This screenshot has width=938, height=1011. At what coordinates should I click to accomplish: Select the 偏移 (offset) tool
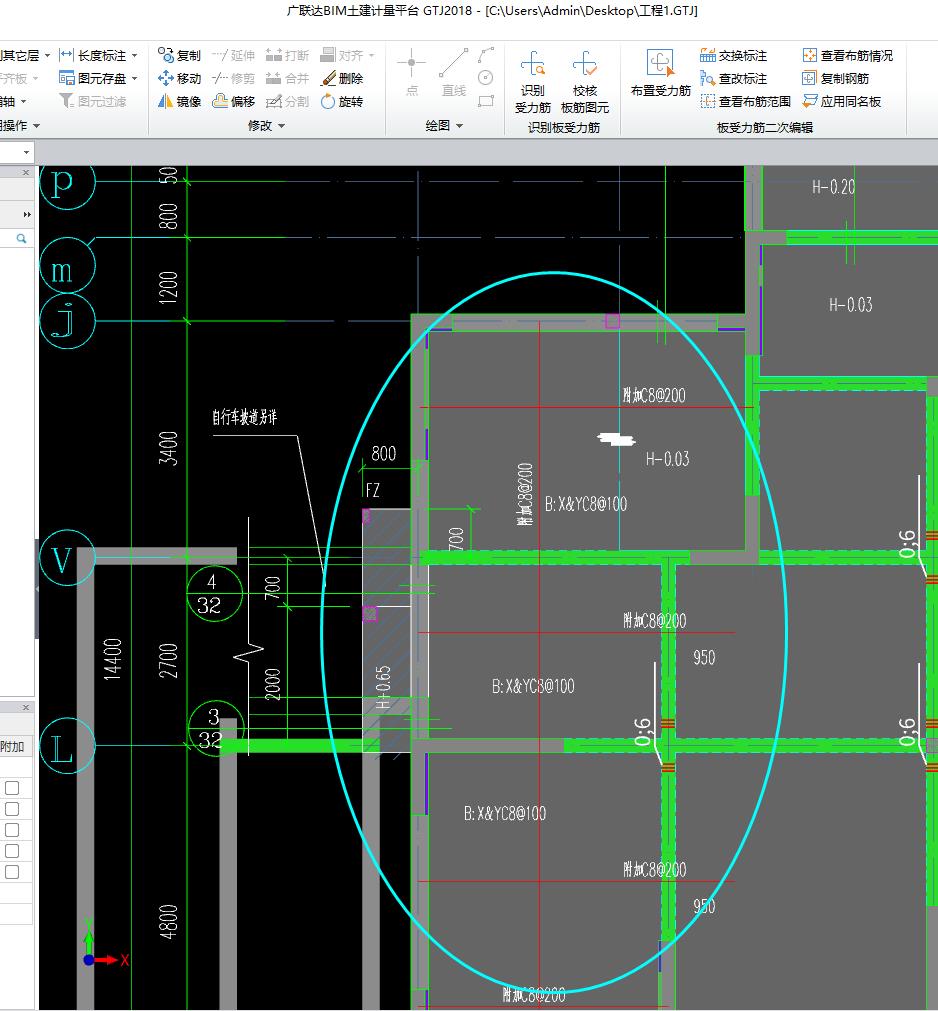tap(233, 101)
